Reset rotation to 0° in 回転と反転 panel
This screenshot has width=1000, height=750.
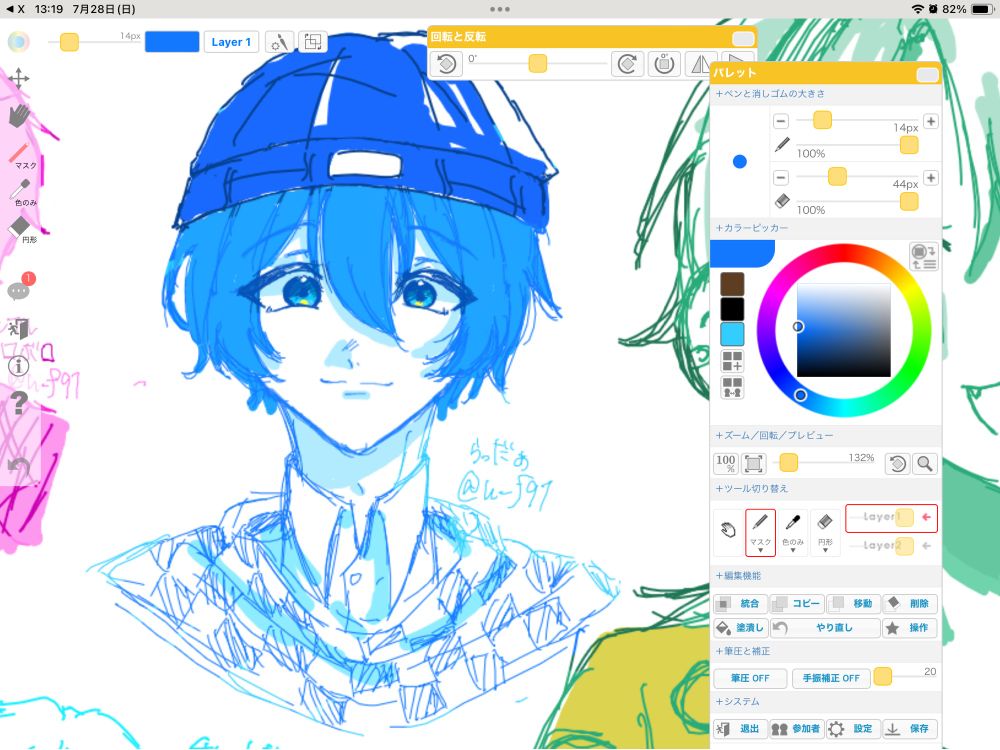tap(664, 64)
